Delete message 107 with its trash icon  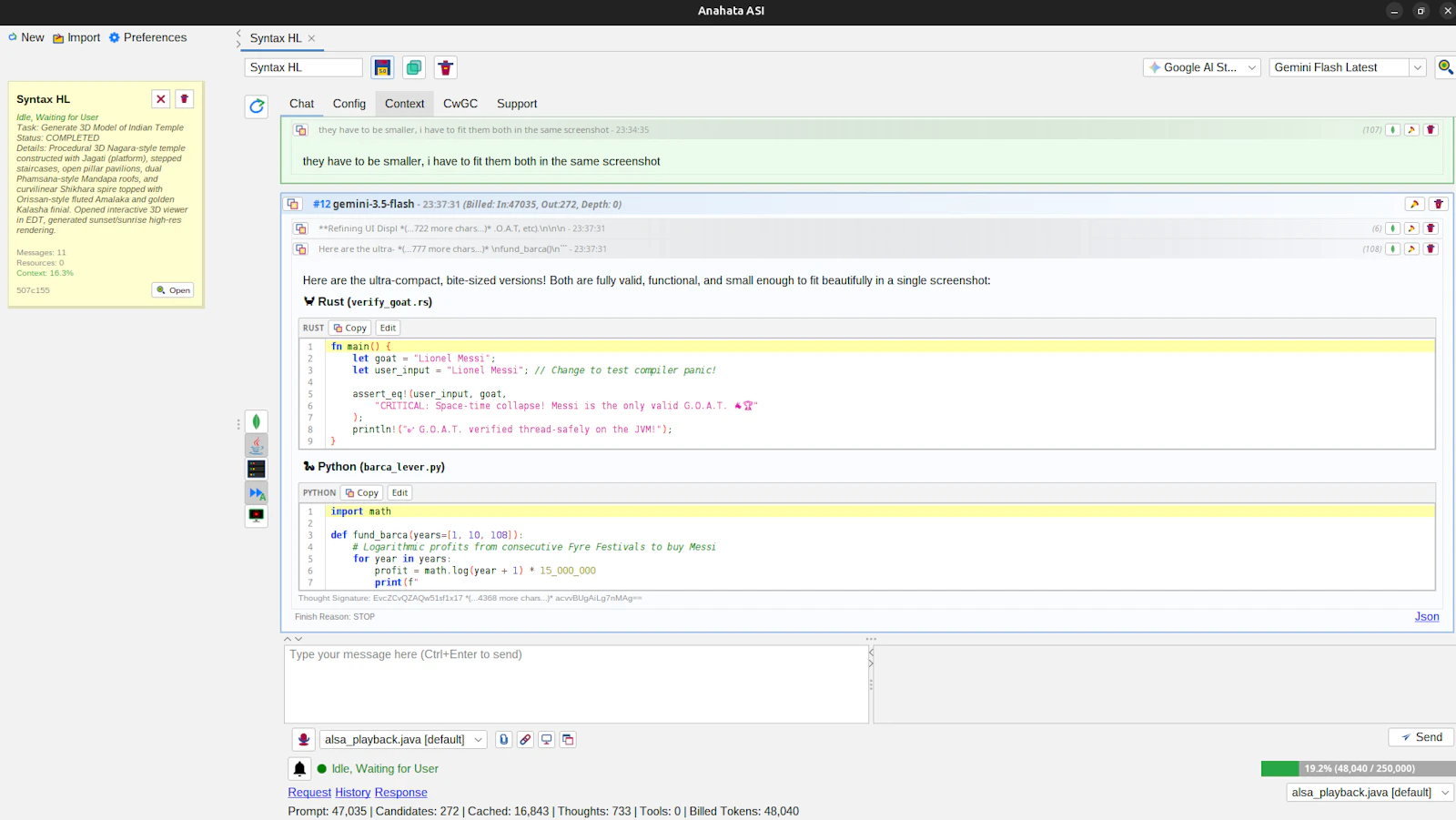tap(1431, 130)
